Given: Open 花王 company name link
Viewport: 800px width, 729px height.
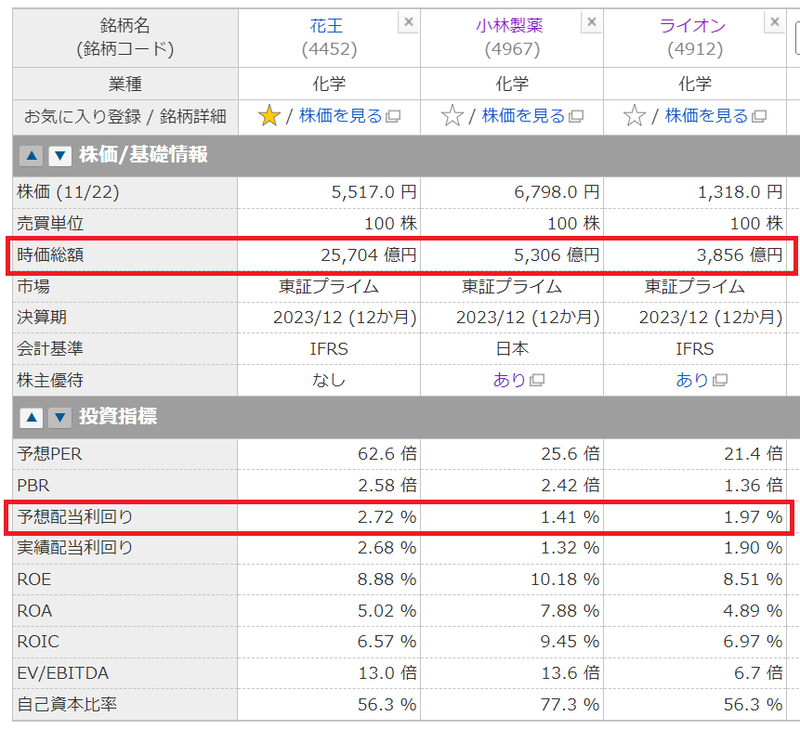Looking at the screenshot, I should [327, 26].
